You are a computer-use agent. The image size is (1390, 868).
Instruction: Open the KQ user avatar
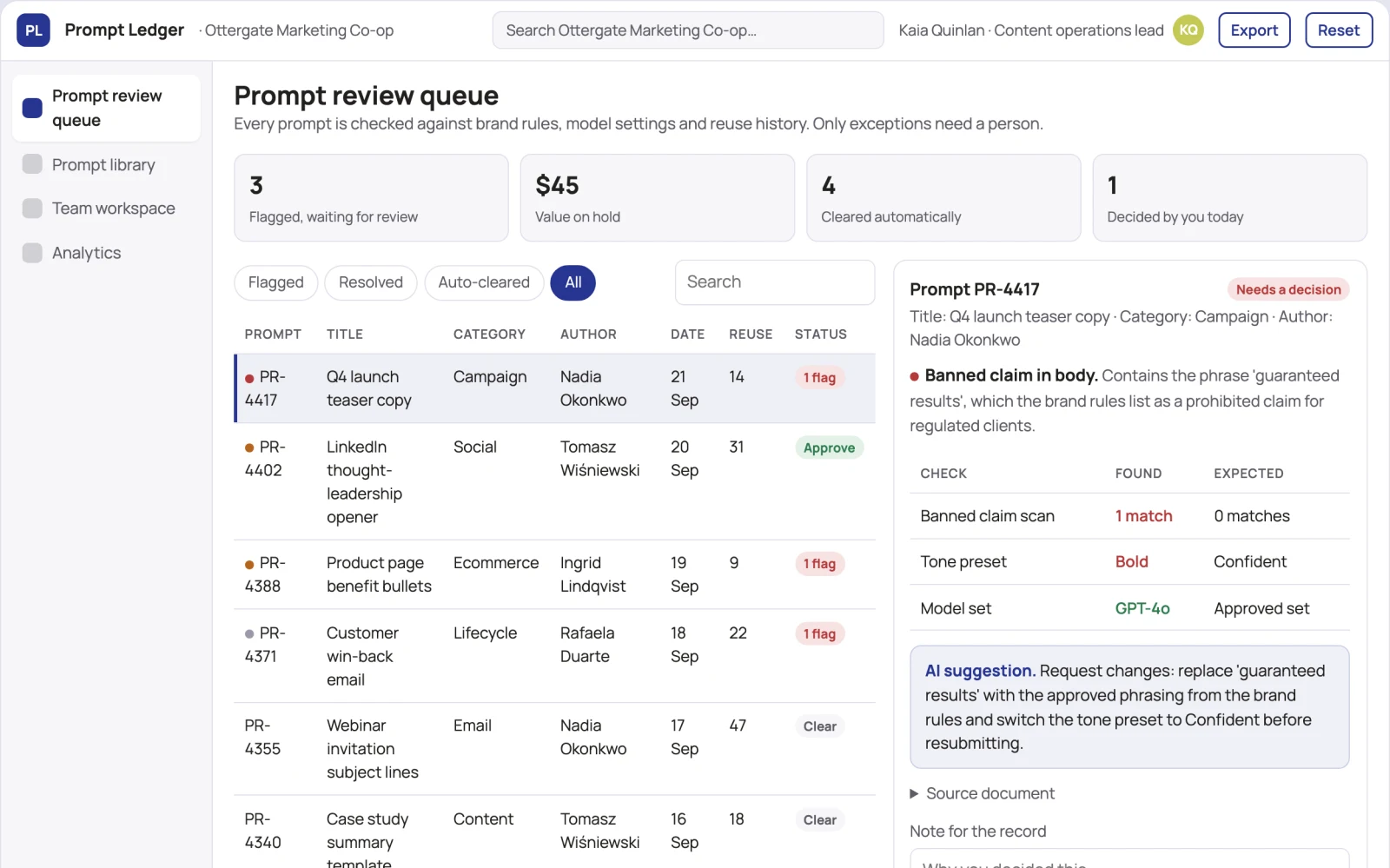click(x=1188, y=30)
